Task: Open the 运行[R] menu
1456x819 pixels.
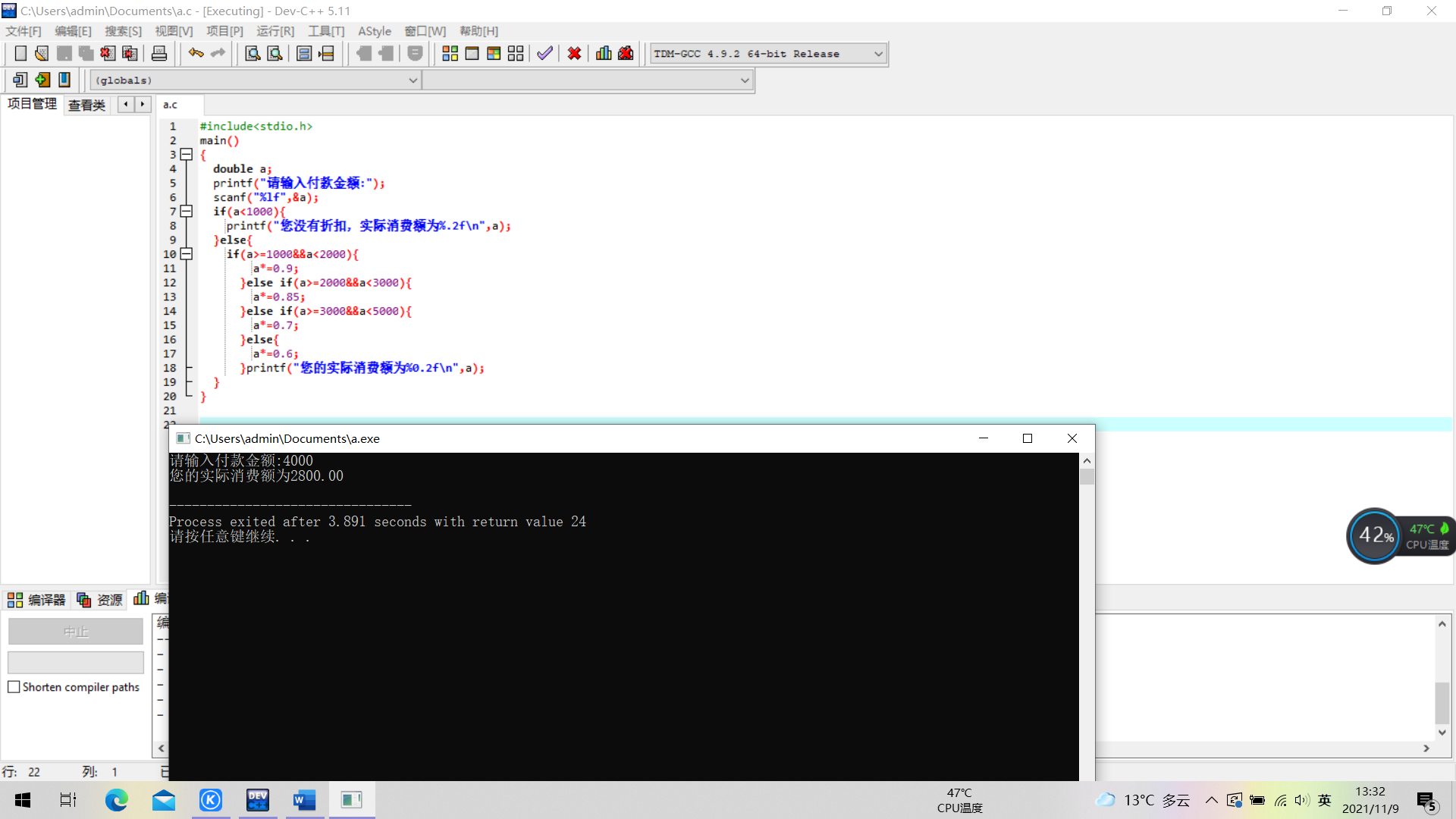Action: (x=275, y=31)
